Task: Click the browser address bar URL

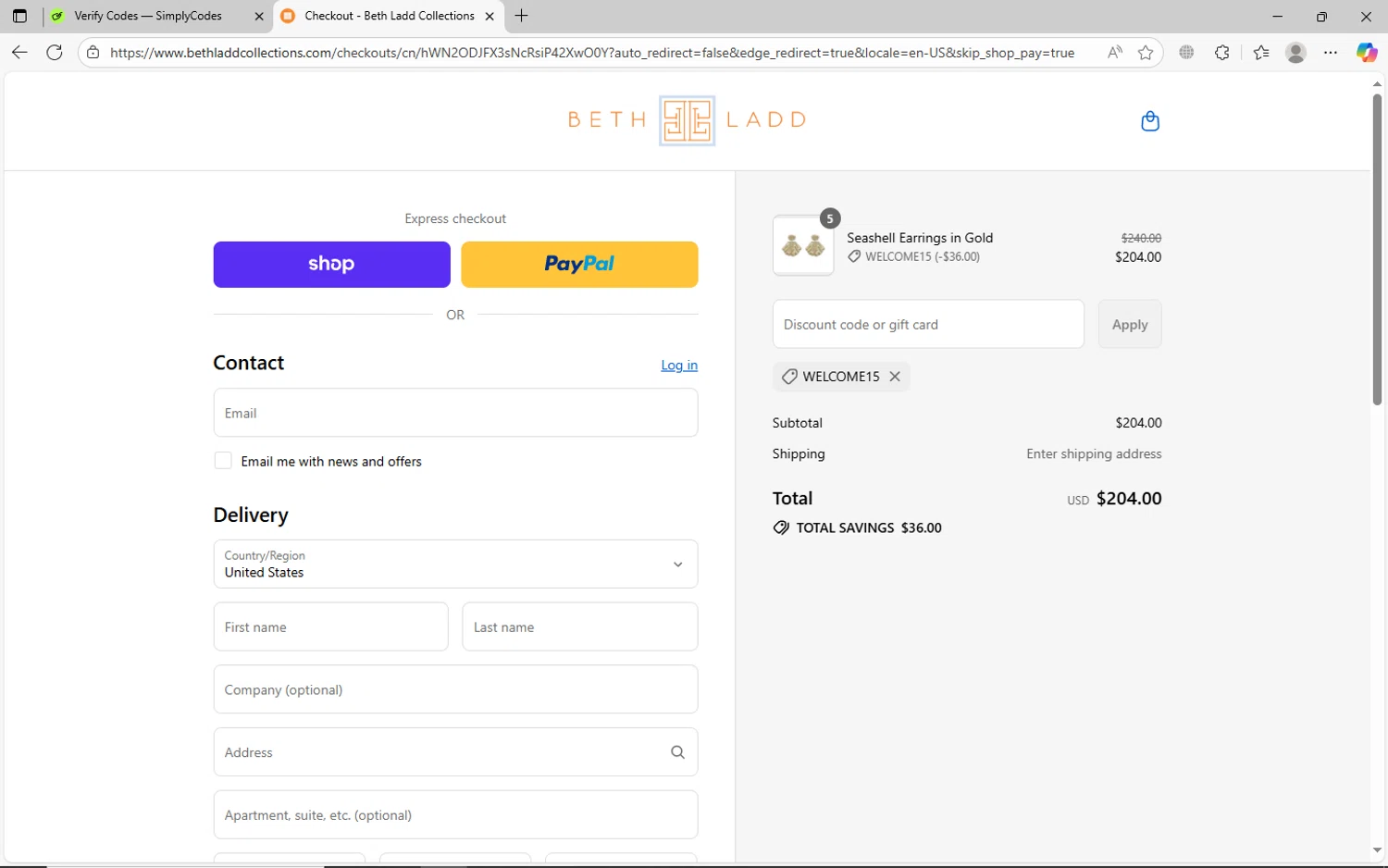Action: (592, 53)
